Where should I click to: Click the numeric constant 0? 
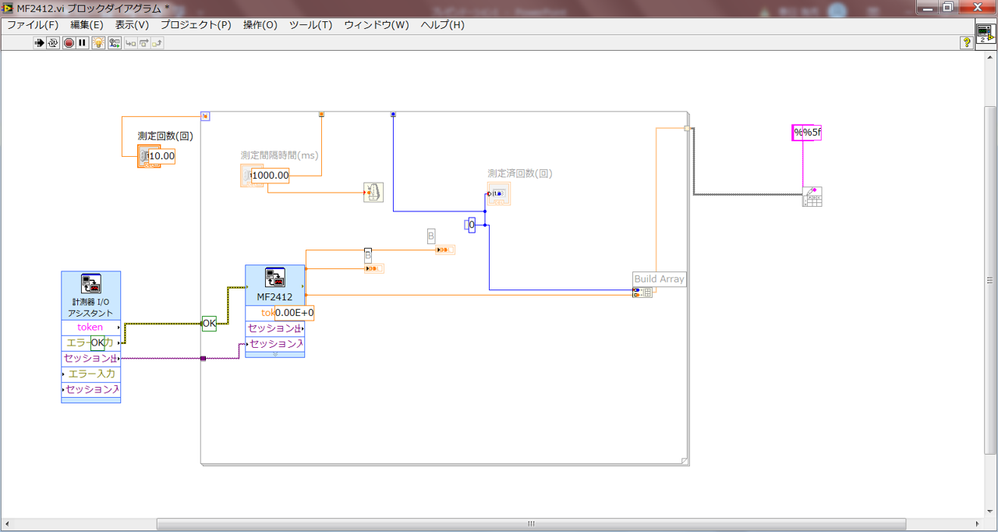tap(472, 225)
